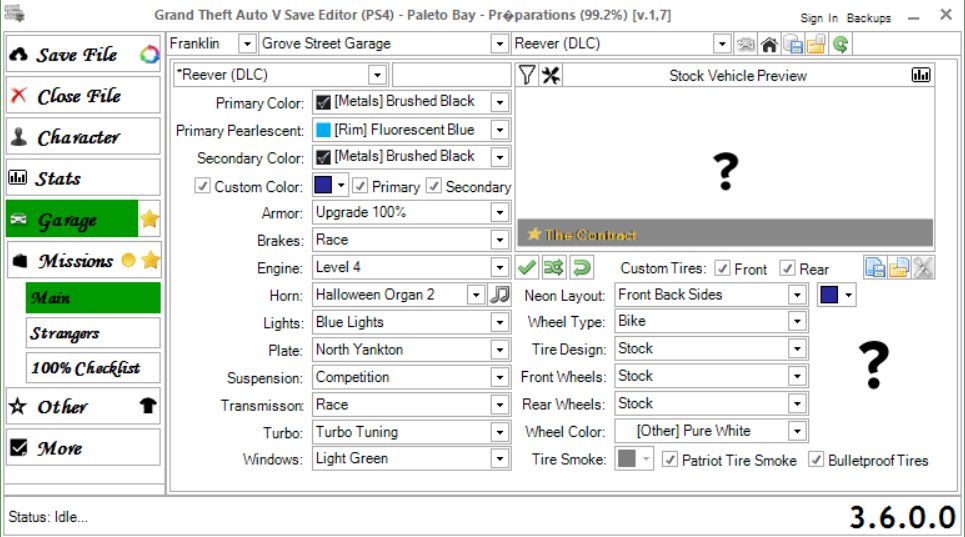Expand the Neon Layout Front Back Sides dropdown
965x537 pixels.
(798, 295)
